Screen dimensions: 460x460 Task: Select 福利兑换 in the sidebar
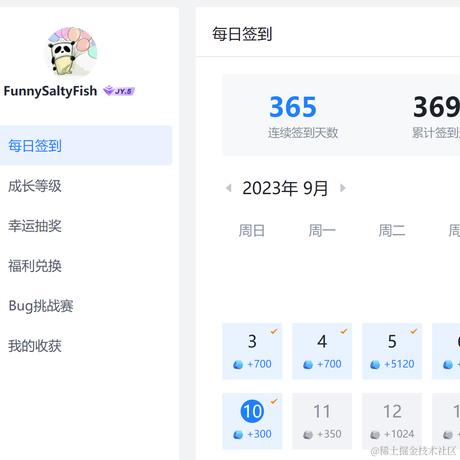35,266
